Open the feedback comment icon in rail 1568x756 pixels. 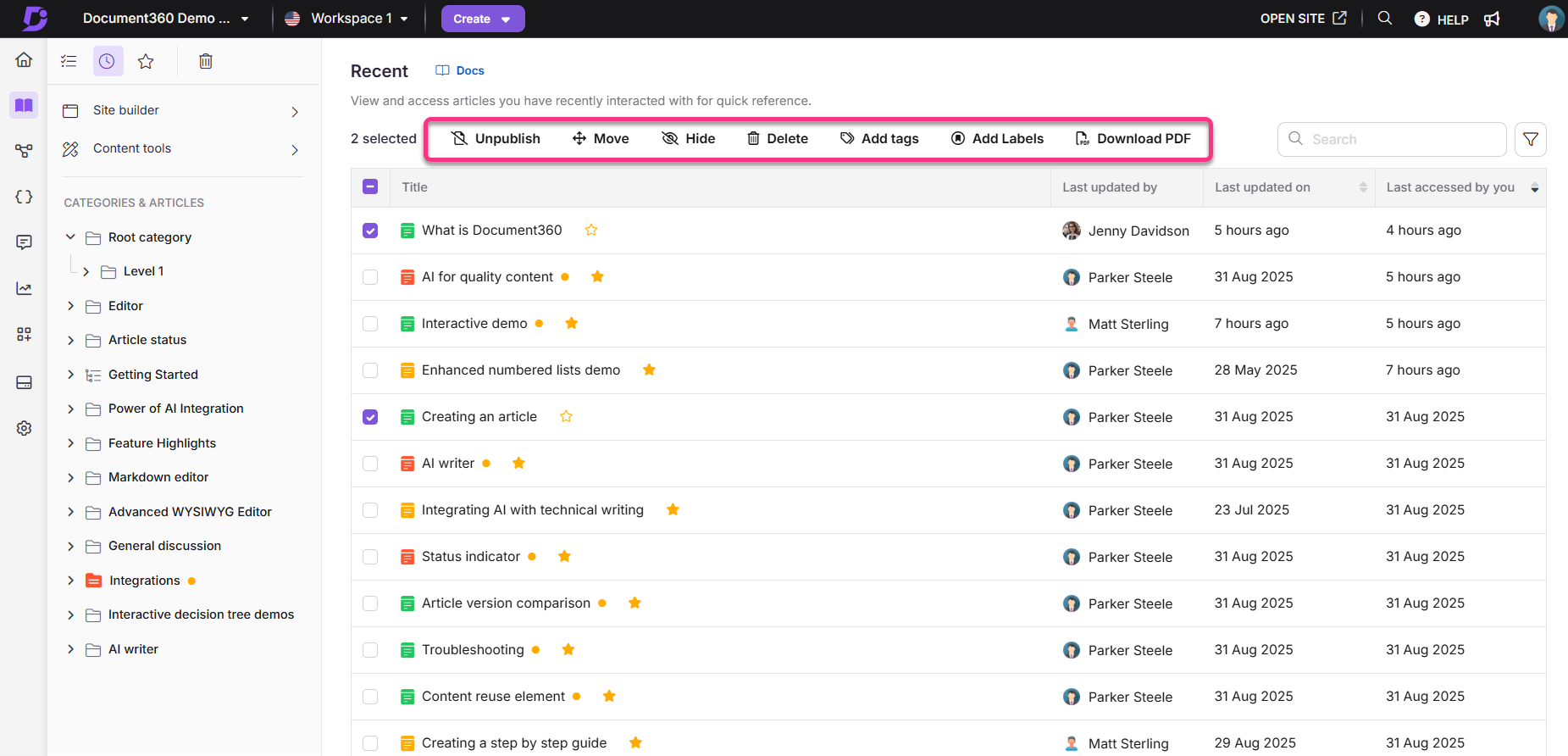pos(24,242)
